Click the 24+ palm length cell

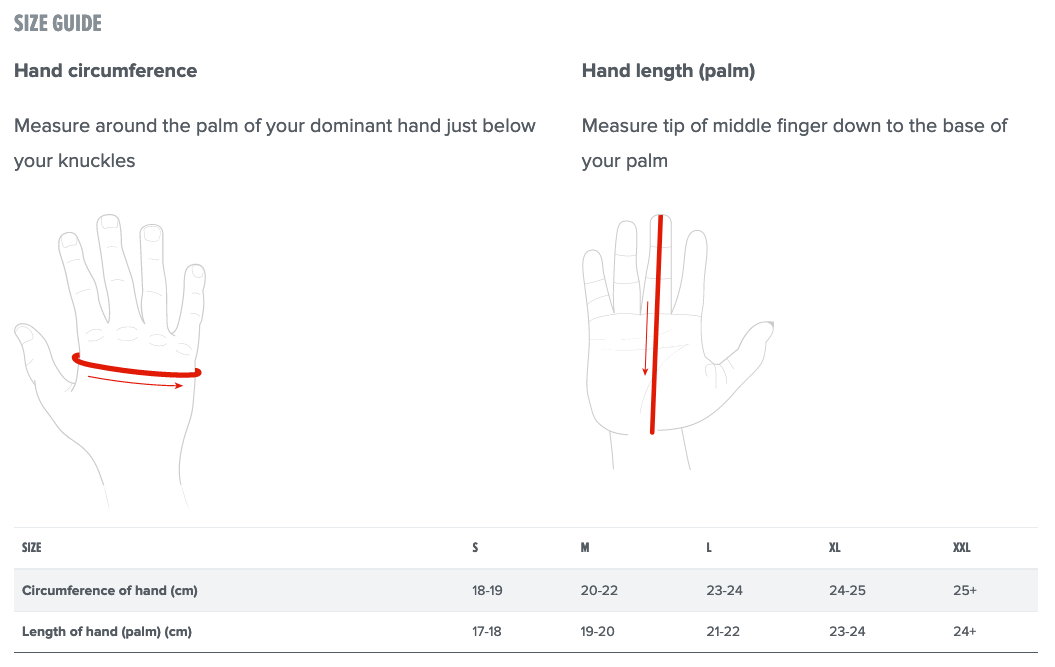[965, 631]
